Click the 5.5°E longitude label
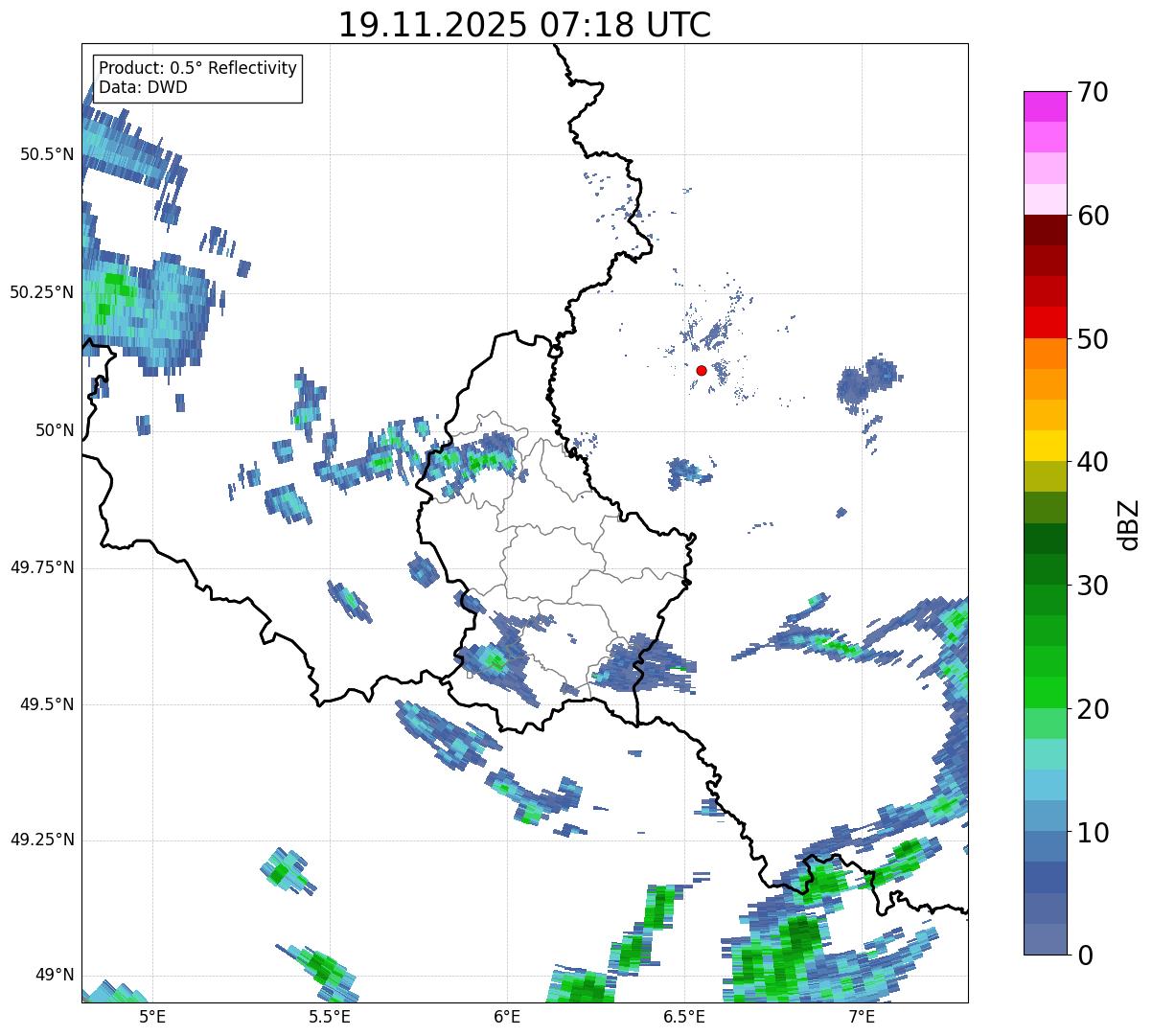 (330, 1016)
